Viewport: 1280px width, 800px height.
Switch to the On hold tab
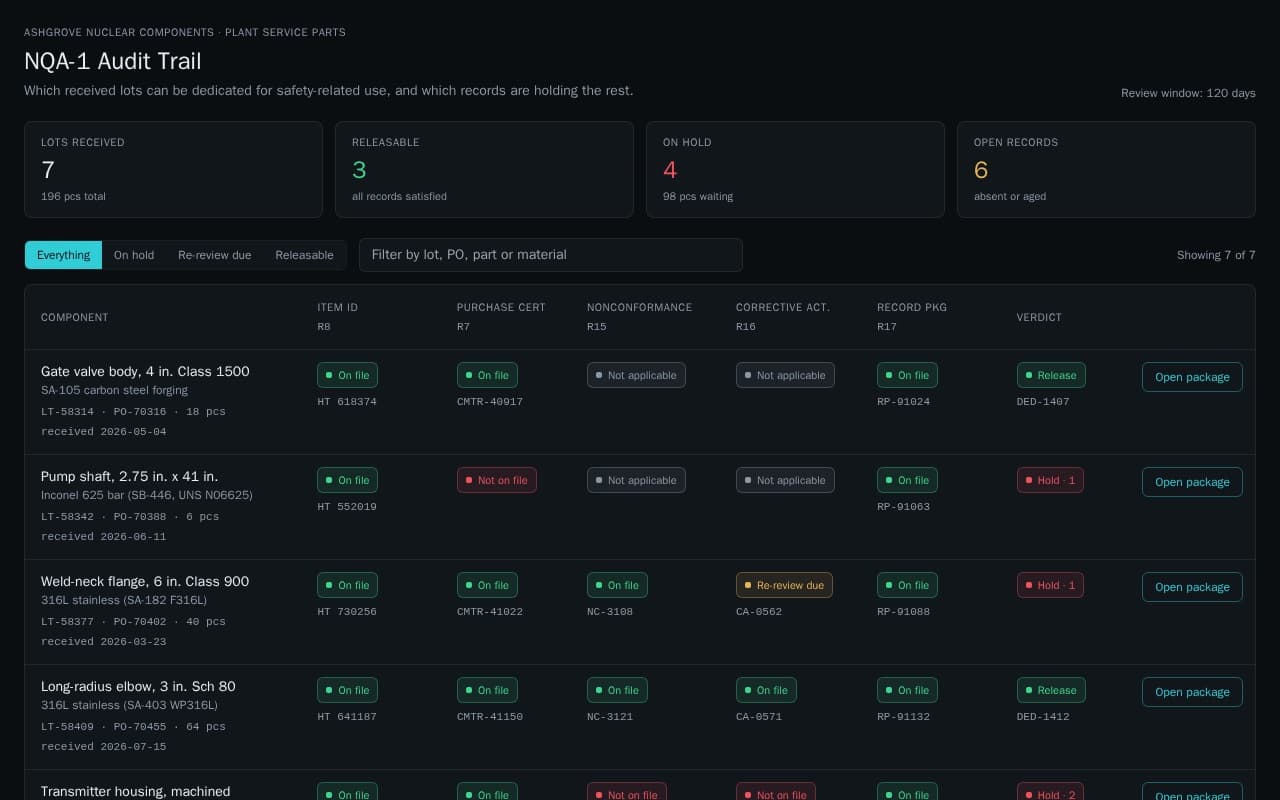coord(134,255)
